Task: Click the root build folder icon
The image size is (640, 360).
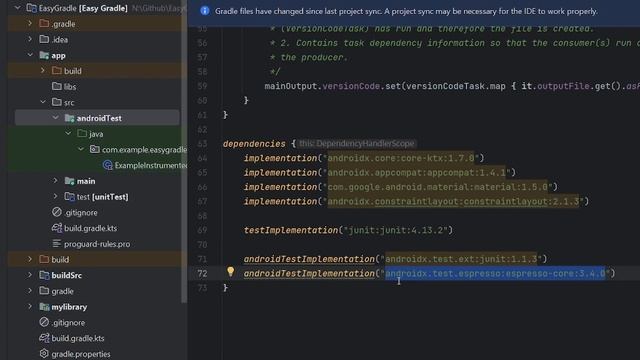Action: (44, 259)
